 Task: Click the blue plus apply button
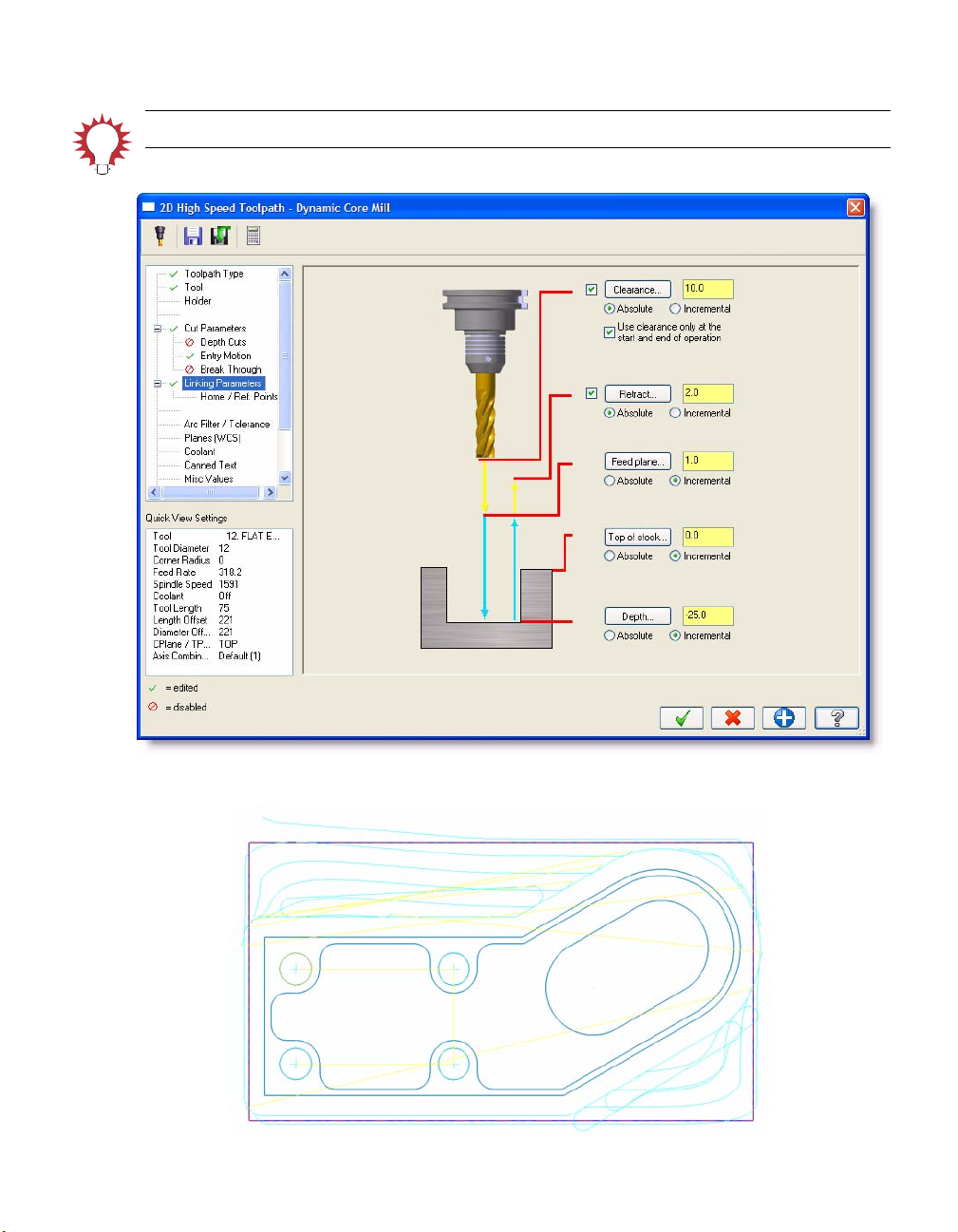click(783, 718)
